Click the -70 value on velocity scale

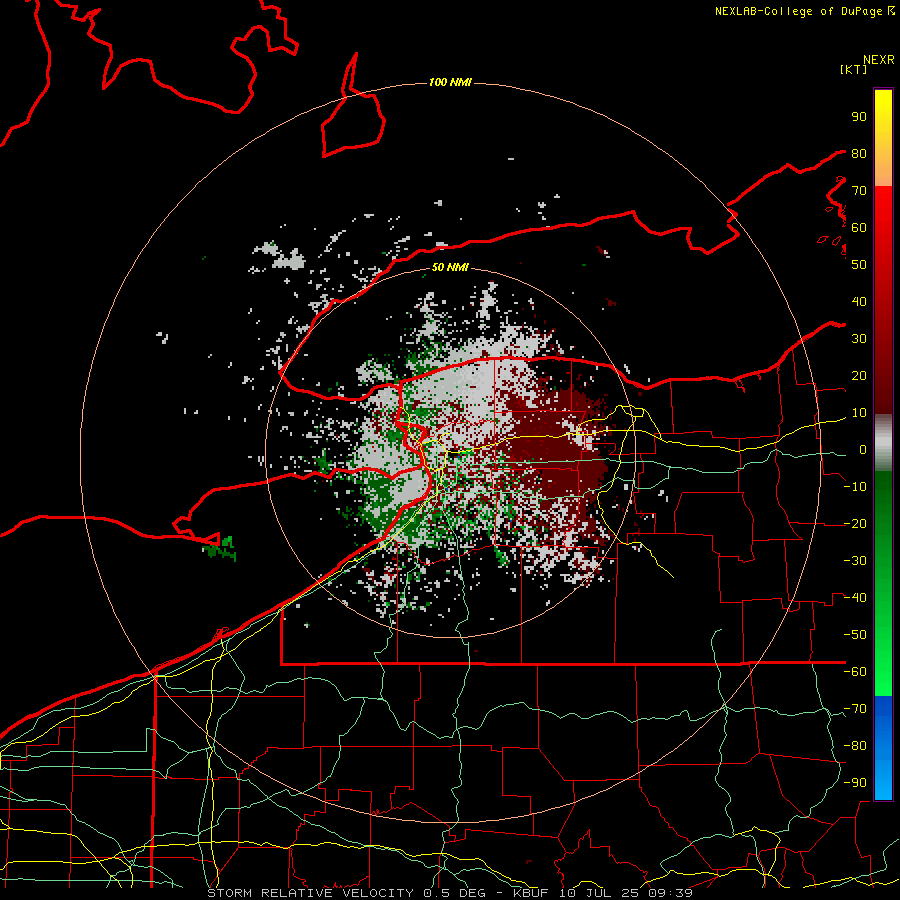[x=855, y=709]
